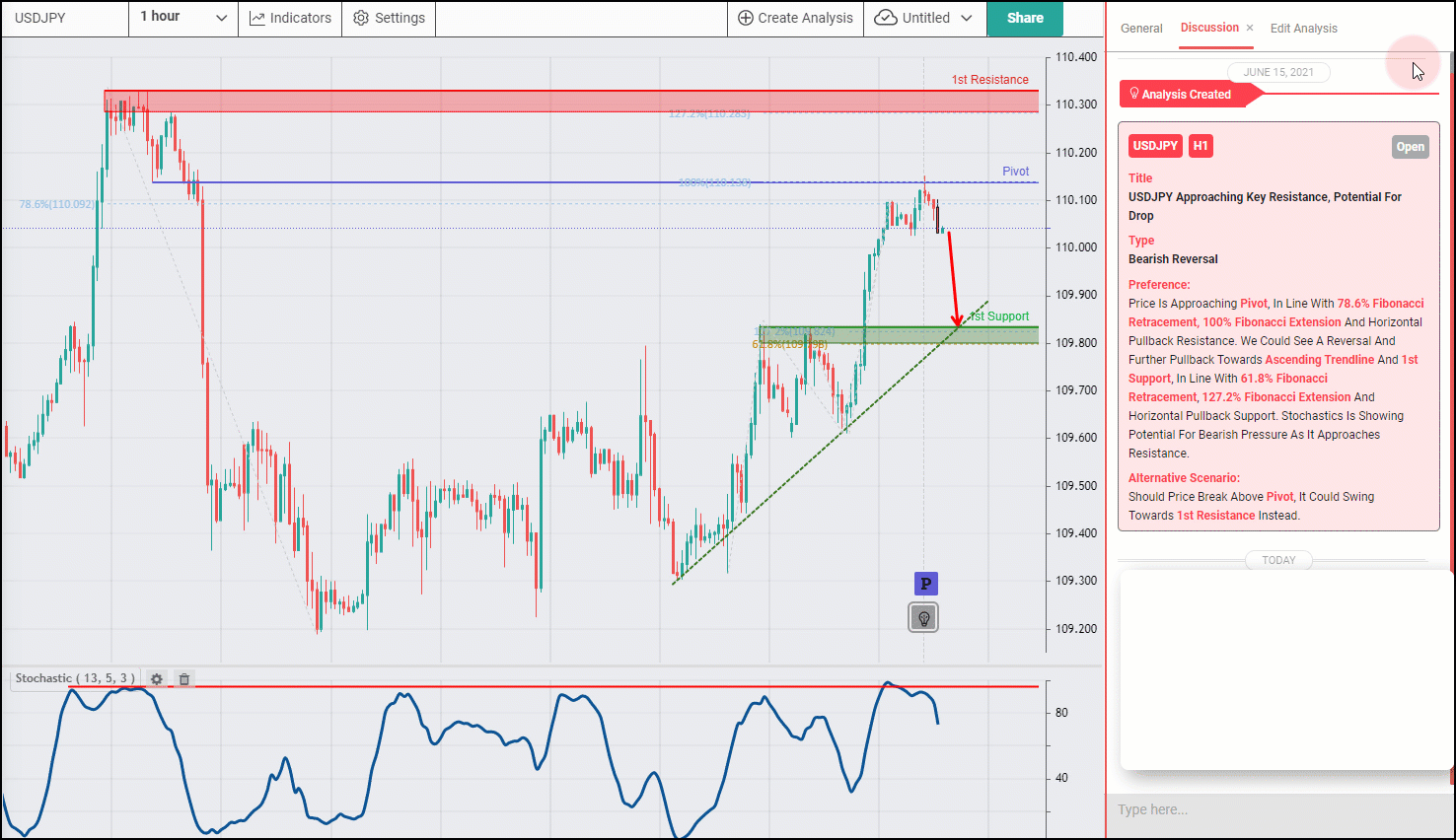The width and height of the screenshot is (1456, 840).
Task: Click the JUNE 15, 2021 date separator
Action: 1278,72
